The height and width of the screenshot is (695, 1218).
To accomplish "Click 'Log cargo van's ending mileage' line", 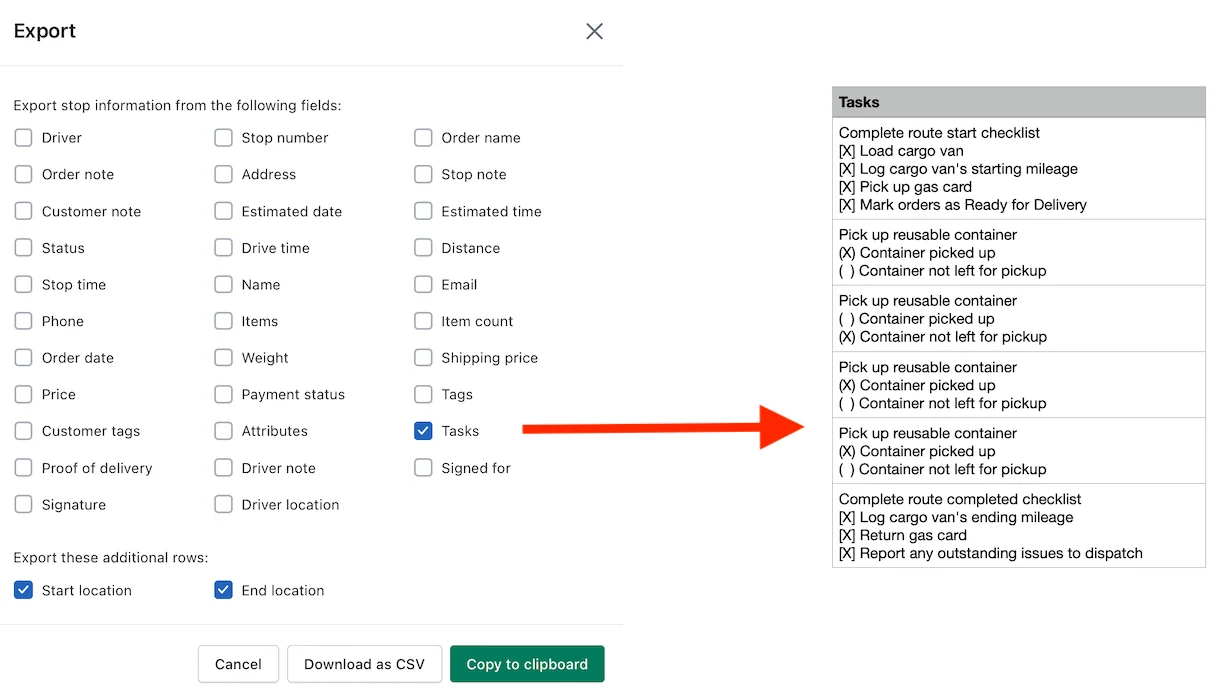I will (x=956, y=517).
